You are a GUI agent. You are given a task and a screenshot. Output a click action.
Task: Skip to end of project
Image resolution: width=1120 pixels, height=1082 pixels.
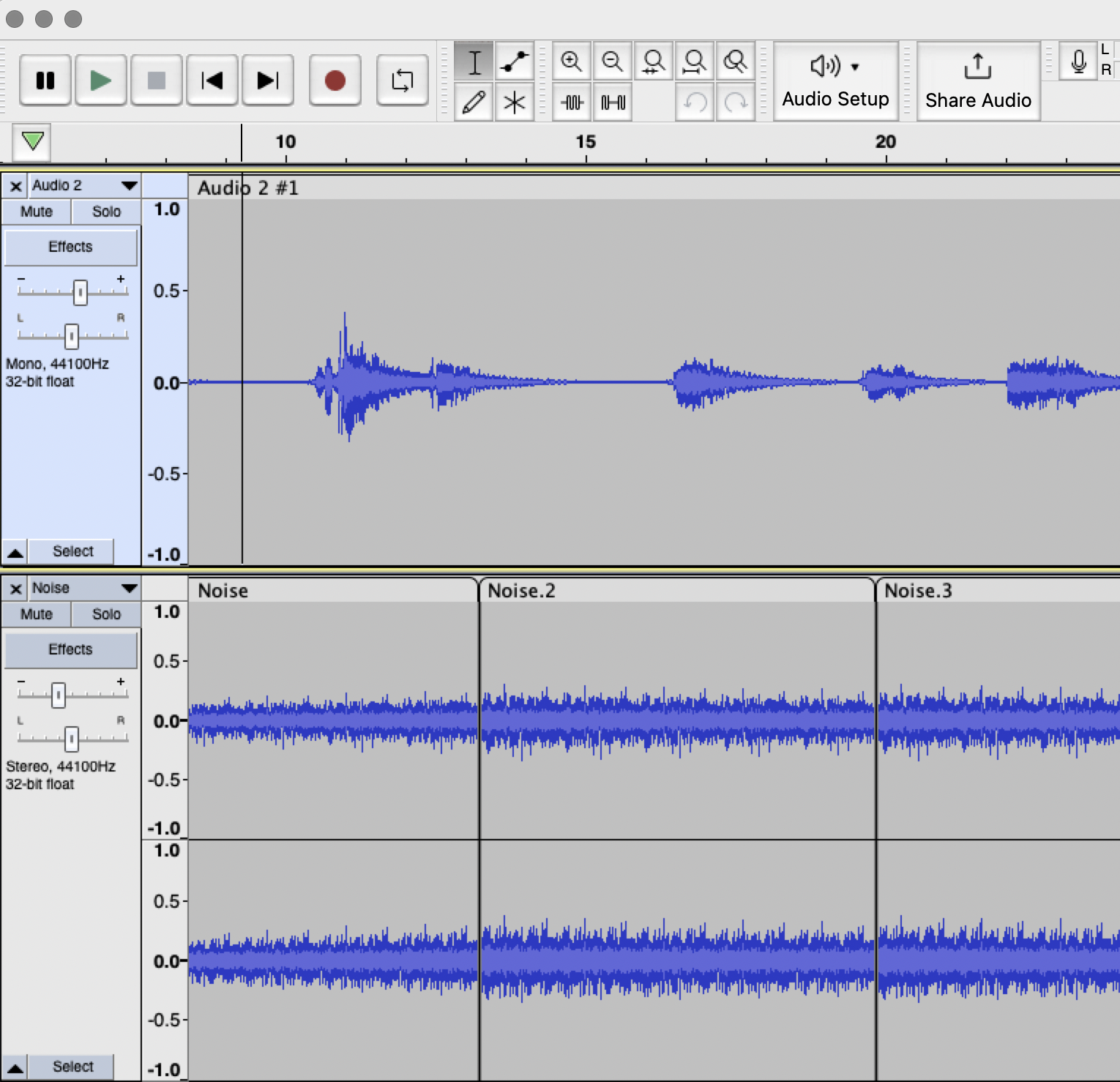(268, 81)
